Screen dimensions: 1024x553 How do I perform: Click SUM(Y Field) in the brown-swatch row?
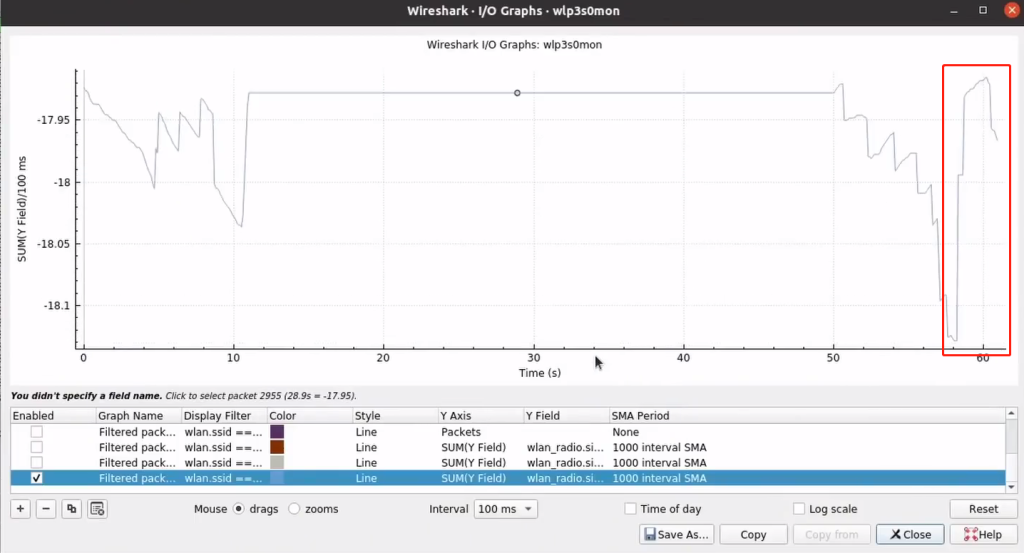click(473, 447)
